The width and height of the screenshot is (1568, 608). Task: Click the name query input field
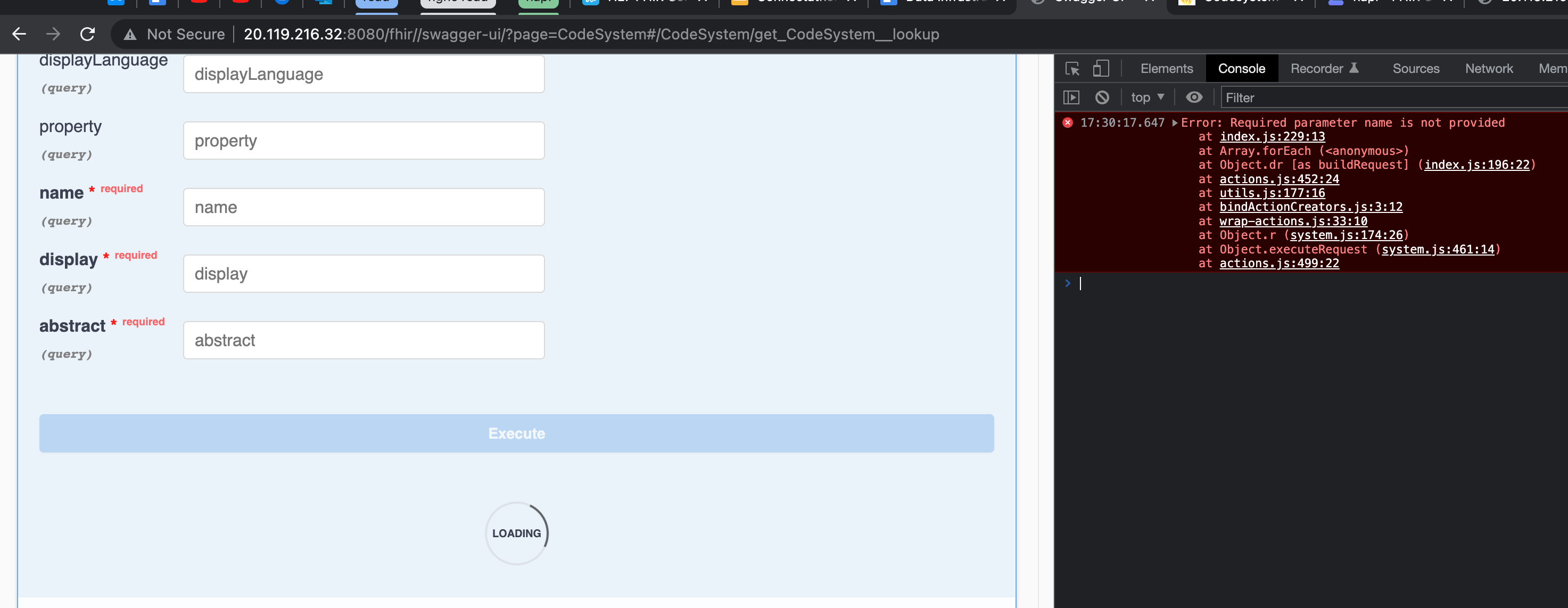[364, 207]
